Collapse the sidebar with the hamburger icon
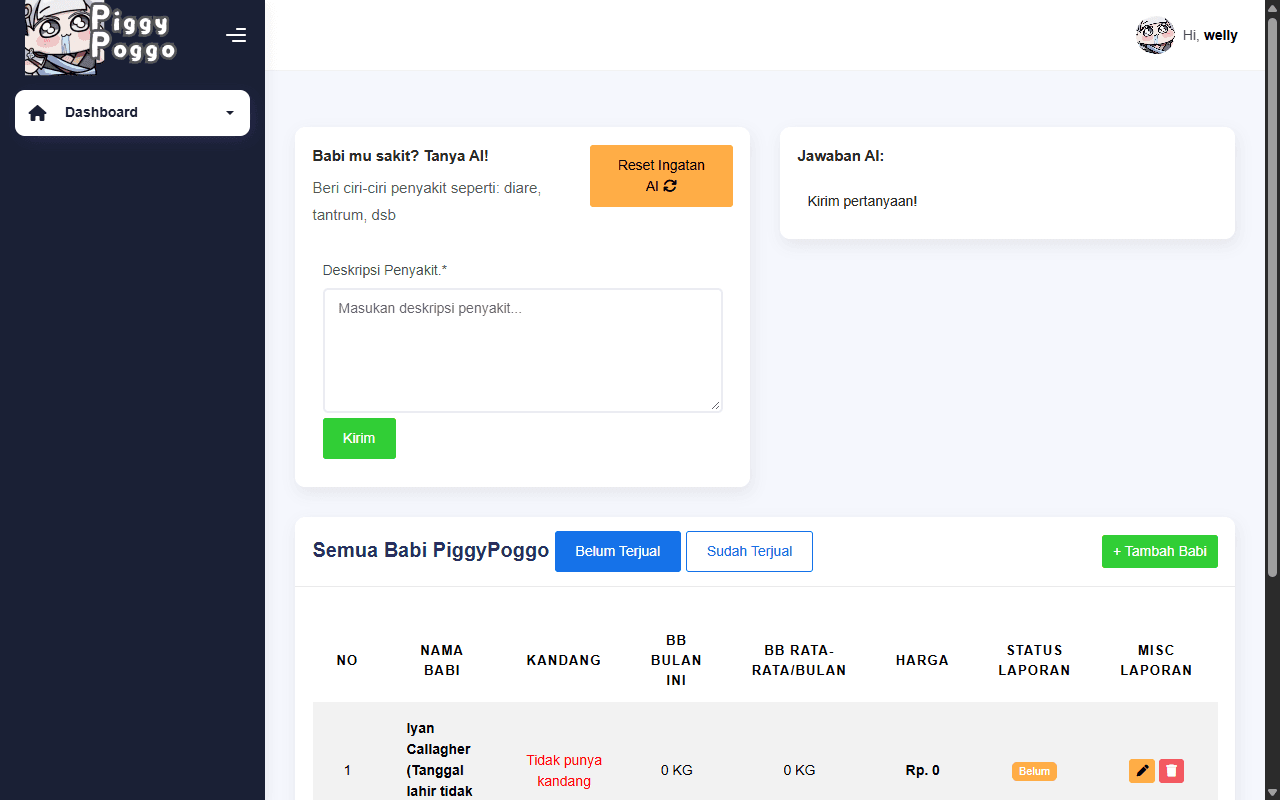 236,36
